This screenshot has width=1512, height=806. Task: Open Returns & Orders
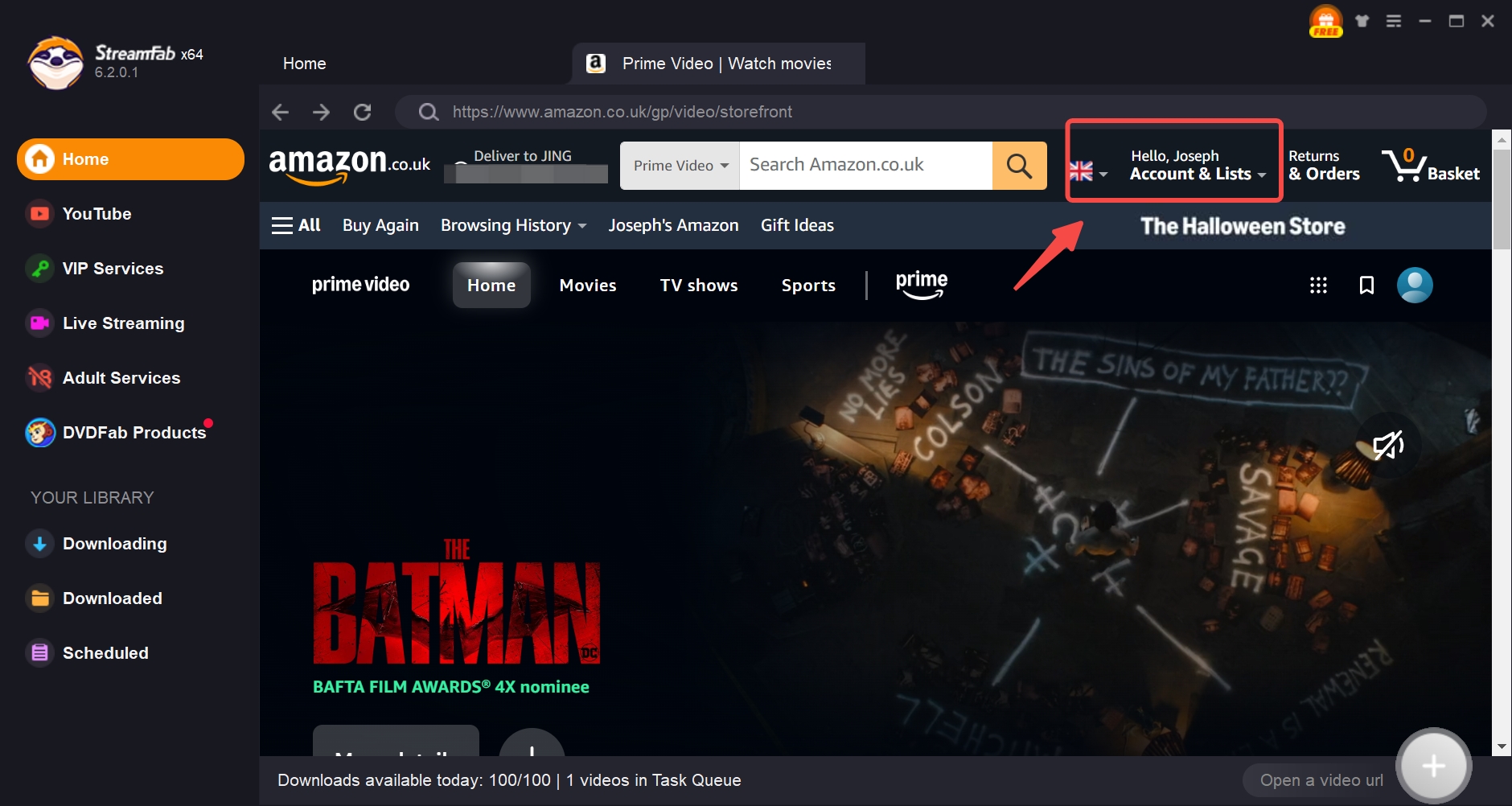[x=1324, y=165]
